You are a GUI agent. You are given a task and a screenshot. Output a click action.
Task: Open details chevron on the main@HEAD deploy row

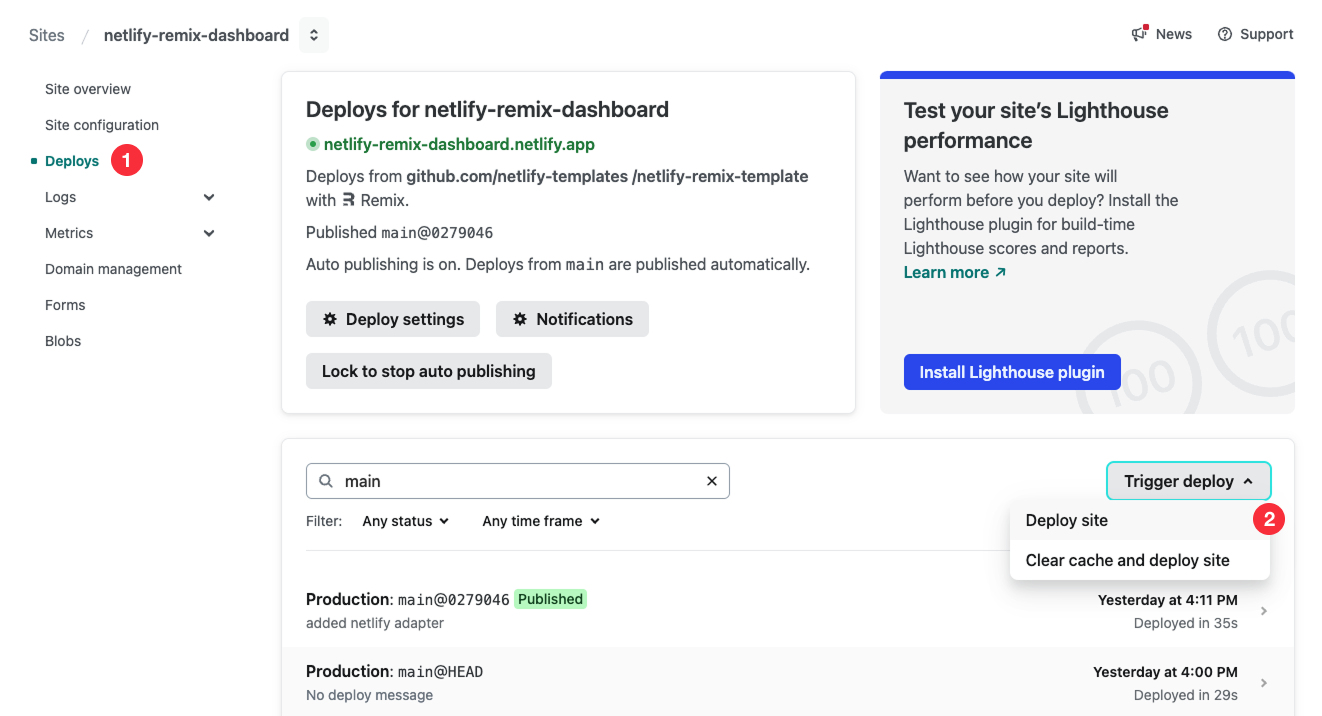pyautogui.click(x=1263, y=682)
